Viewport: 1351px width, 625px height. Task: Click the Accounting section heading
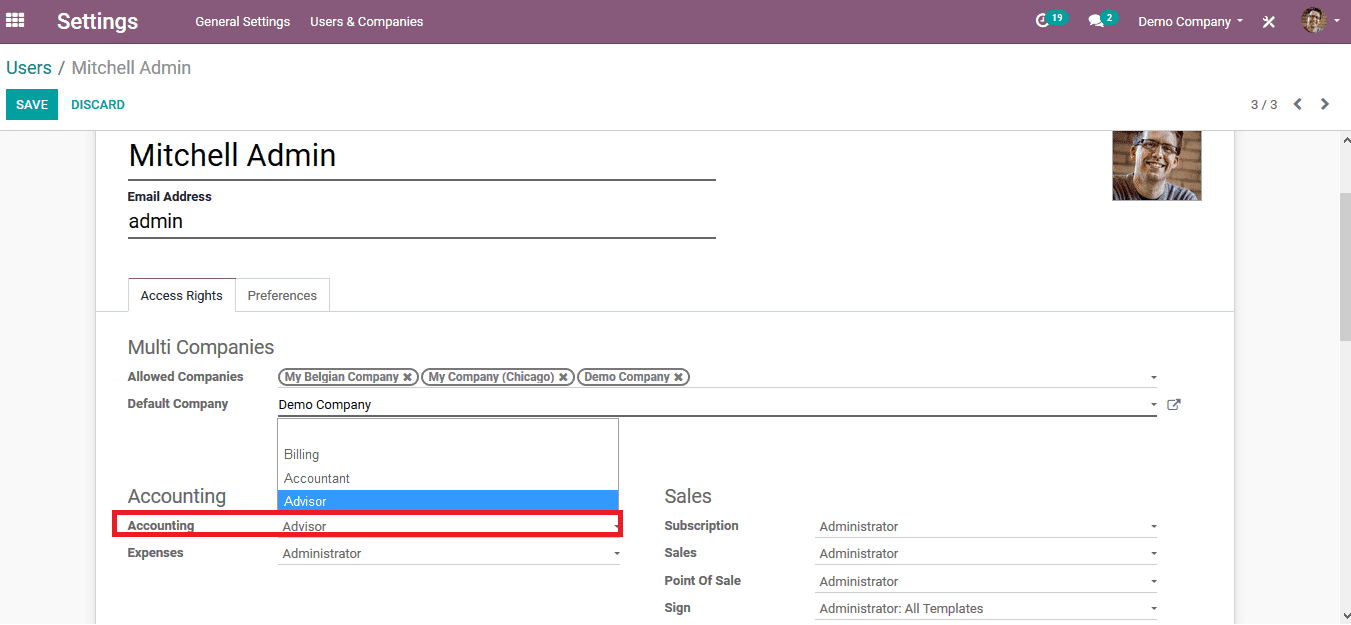click(177, 496)
